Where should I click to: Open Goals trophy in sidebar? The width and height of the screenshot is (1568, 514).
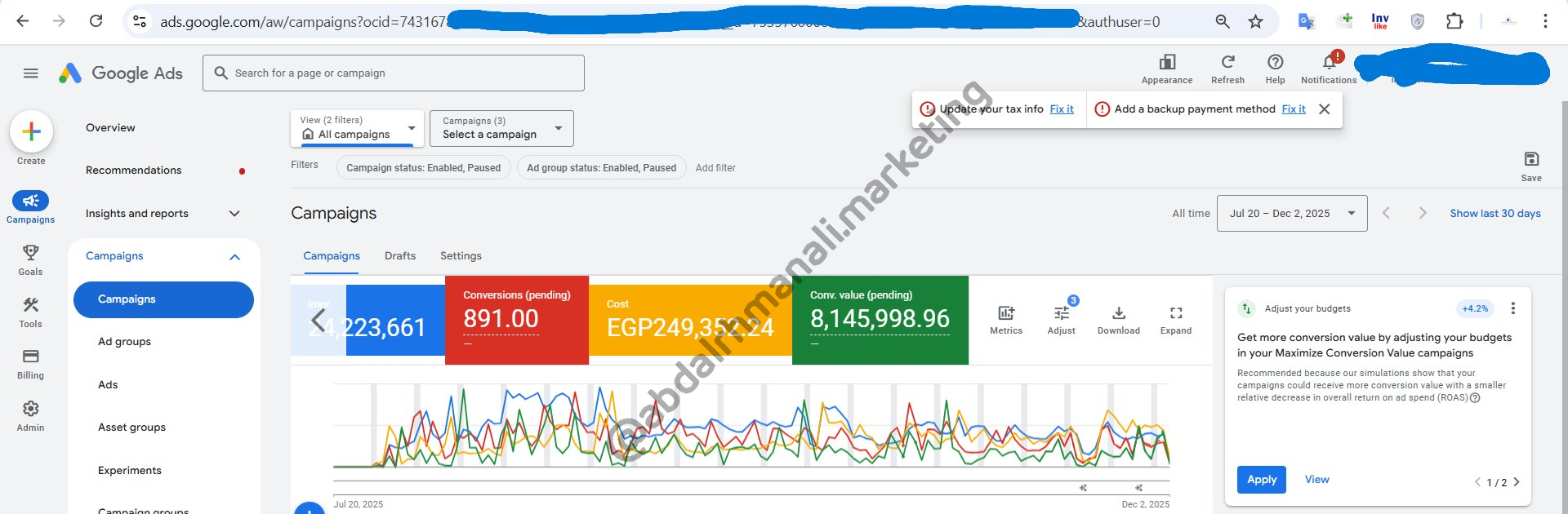click(30, 260)
